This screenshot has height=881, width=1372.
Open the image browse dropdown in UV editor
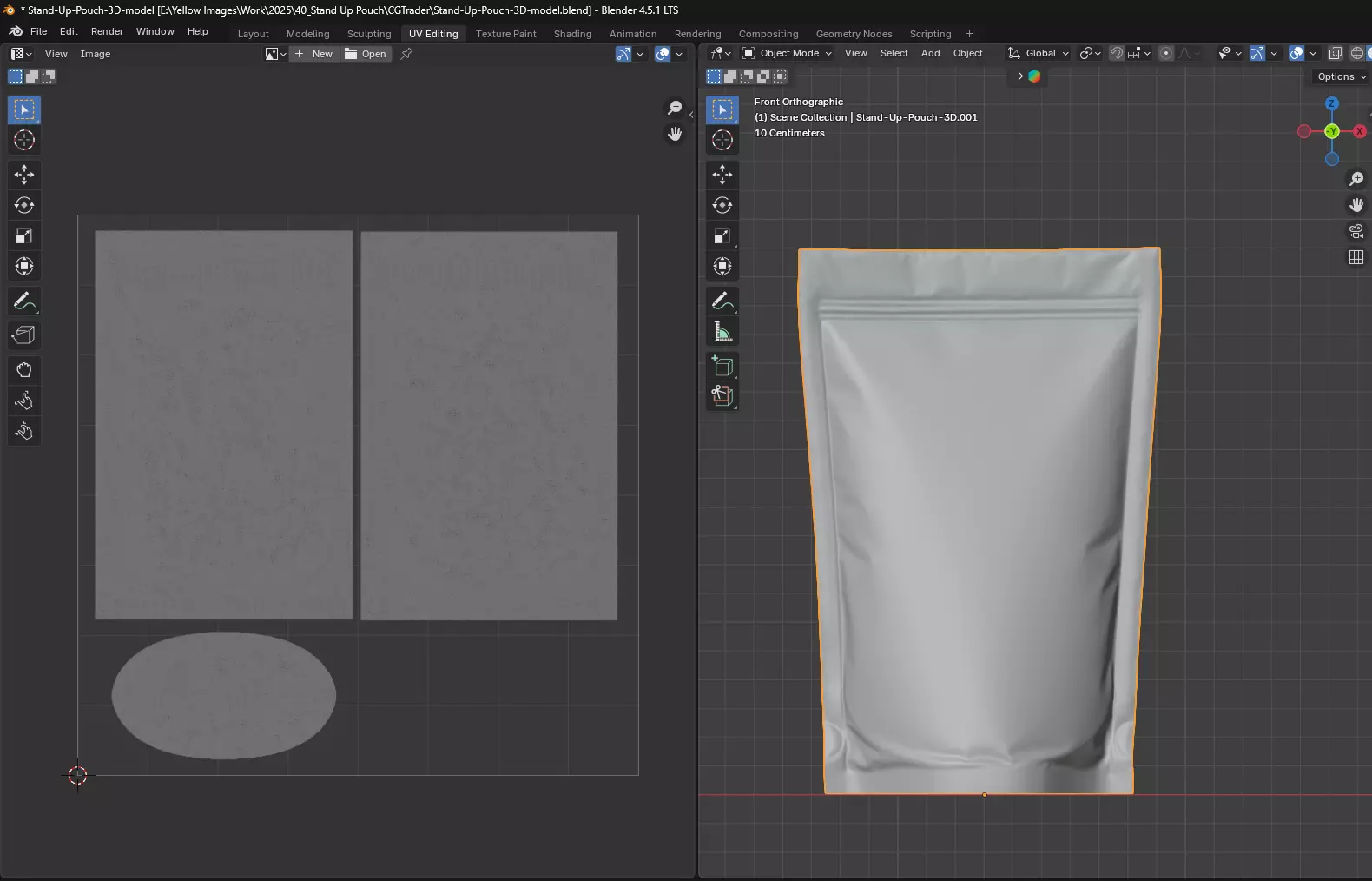click(x=275, y=54)
